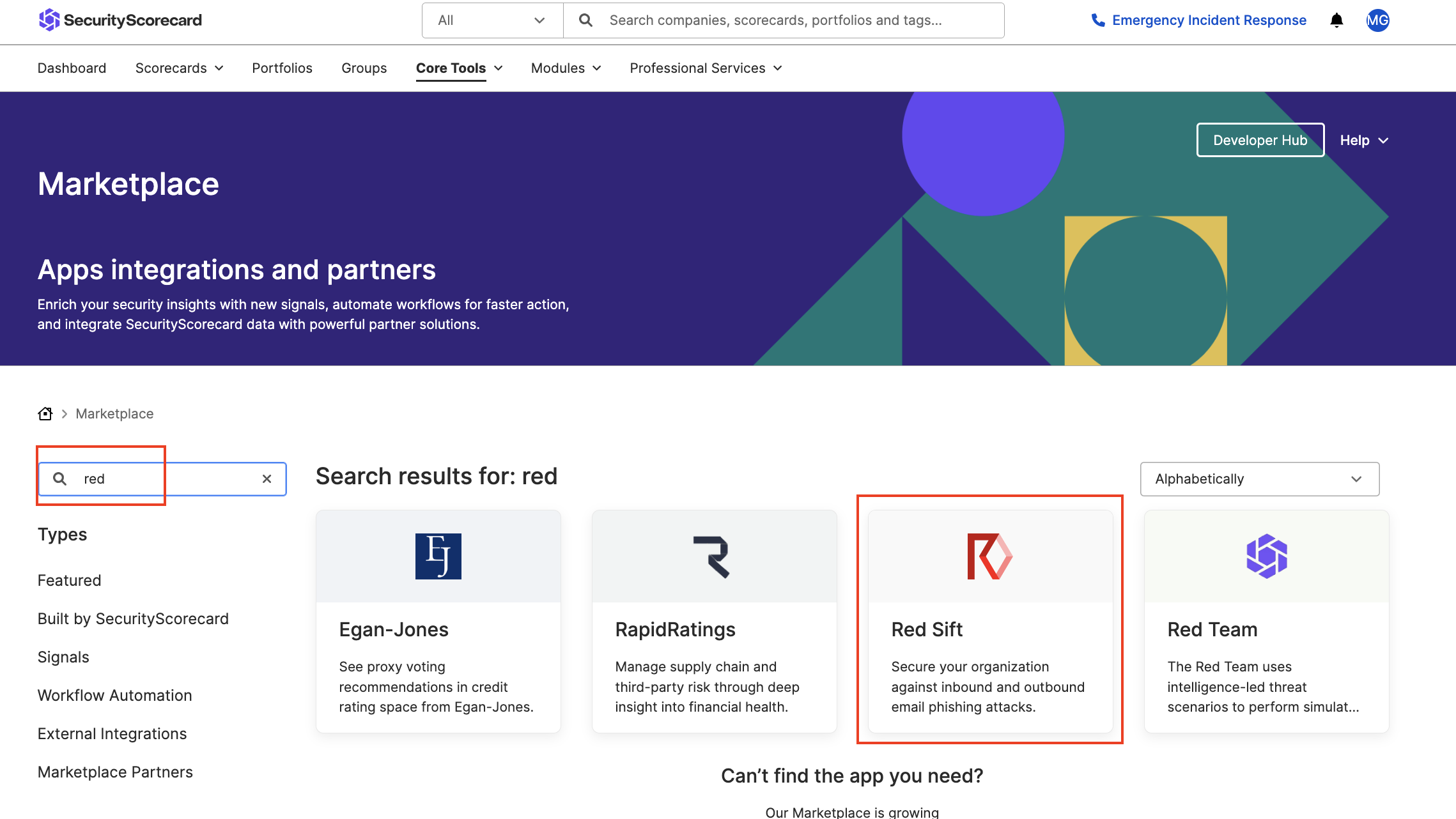Click the marketplace search magnifier icon
This screenshot has width=1456, height=819.
[x=59, y=478]
